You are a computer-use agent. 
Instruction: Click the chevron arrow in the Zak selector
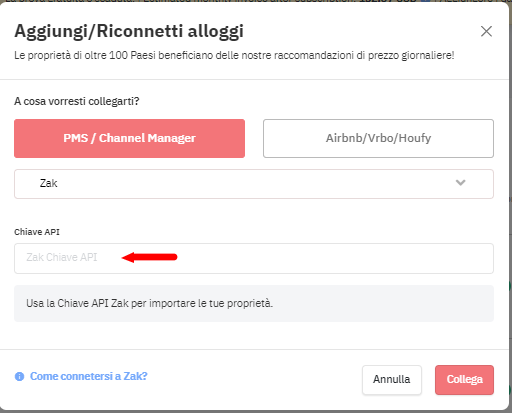tap(460, 183)
